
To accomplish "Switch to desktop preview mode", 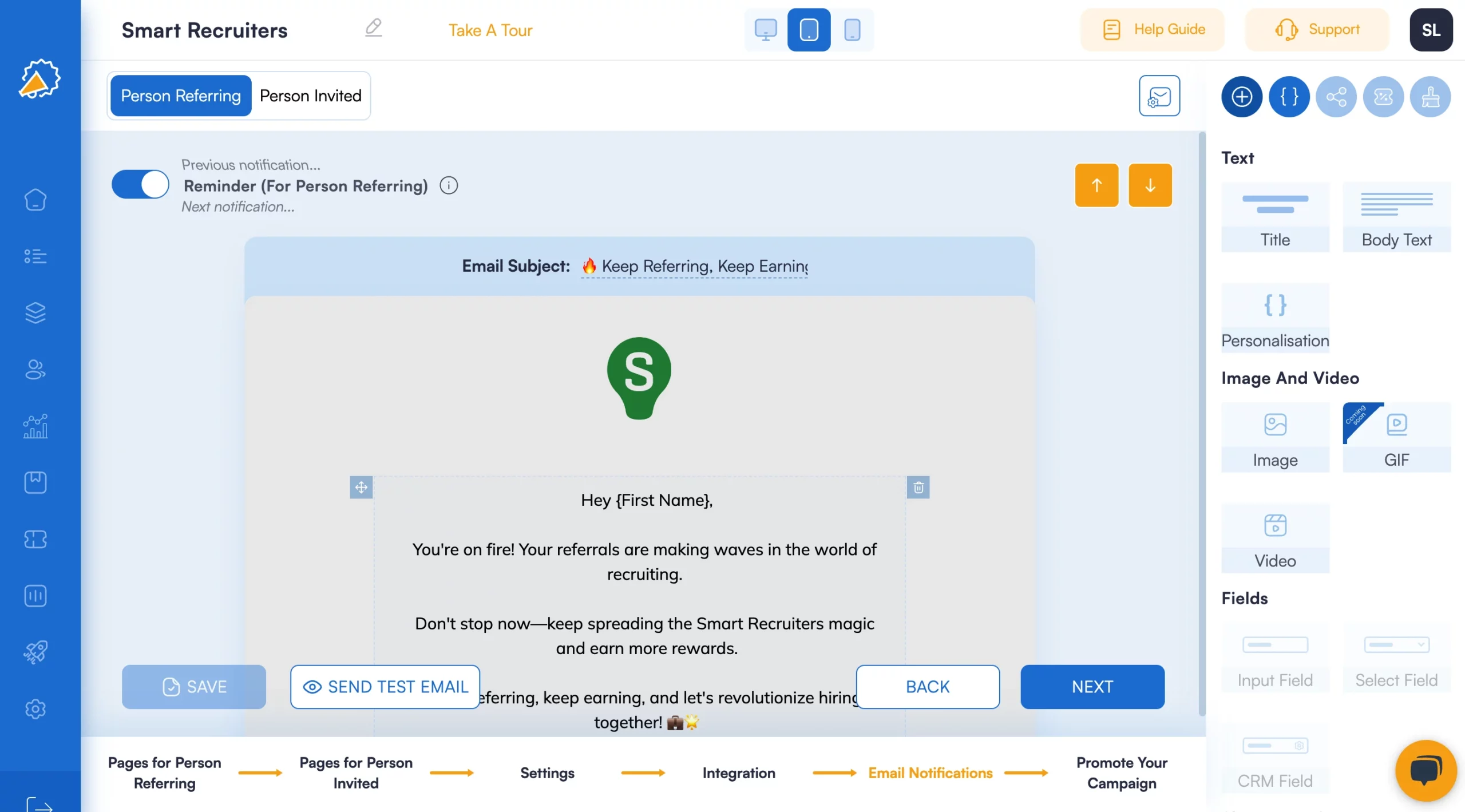I will point(766,30).
